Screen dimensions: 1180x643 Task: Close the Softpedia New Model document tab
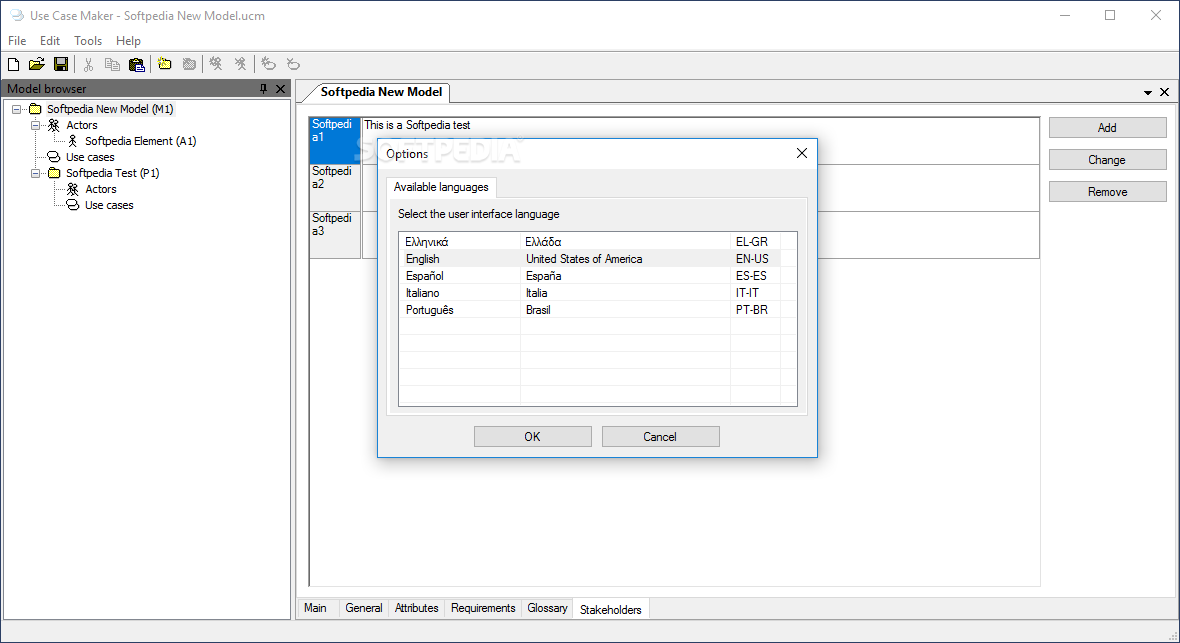1164,92
